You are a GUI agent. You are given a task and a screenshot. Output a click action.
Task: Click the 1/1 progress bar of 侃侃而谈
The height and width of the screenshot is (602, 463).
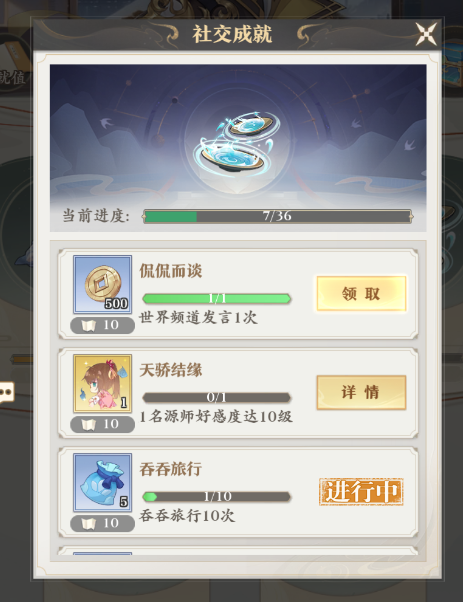tap(217, 298)
